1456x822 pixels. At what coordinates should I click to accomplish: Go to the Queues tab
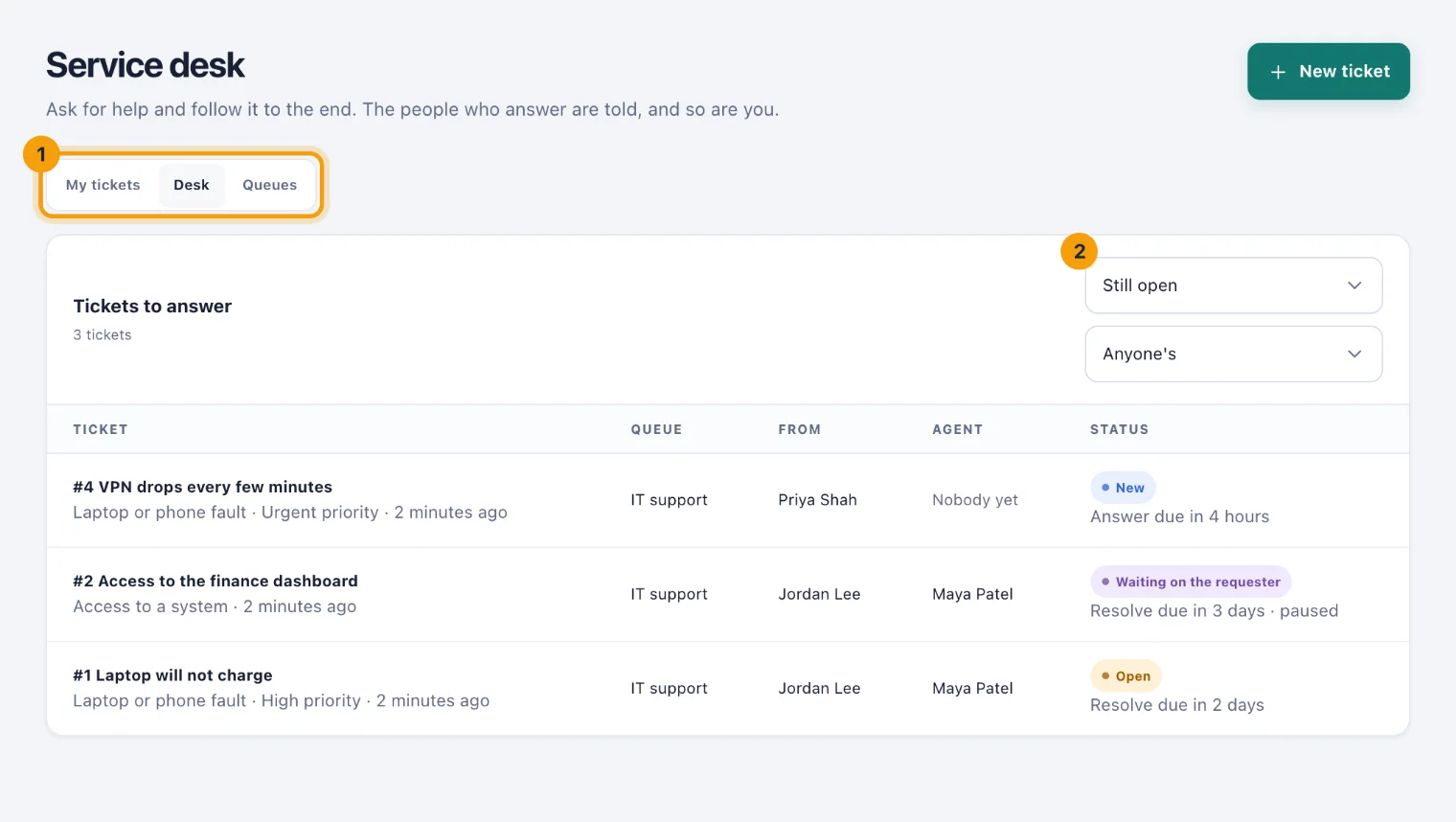(x=269, y=185)
